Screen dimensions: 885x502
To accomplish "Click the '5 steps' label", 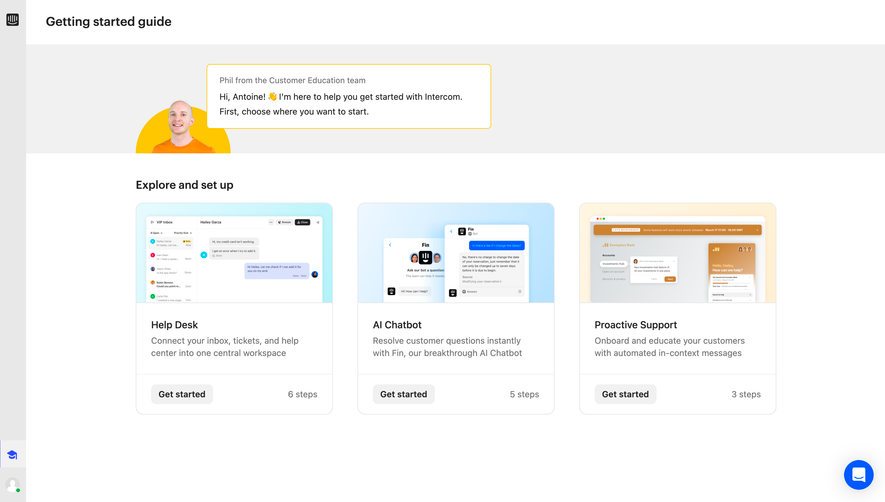I will coord(524,394).
